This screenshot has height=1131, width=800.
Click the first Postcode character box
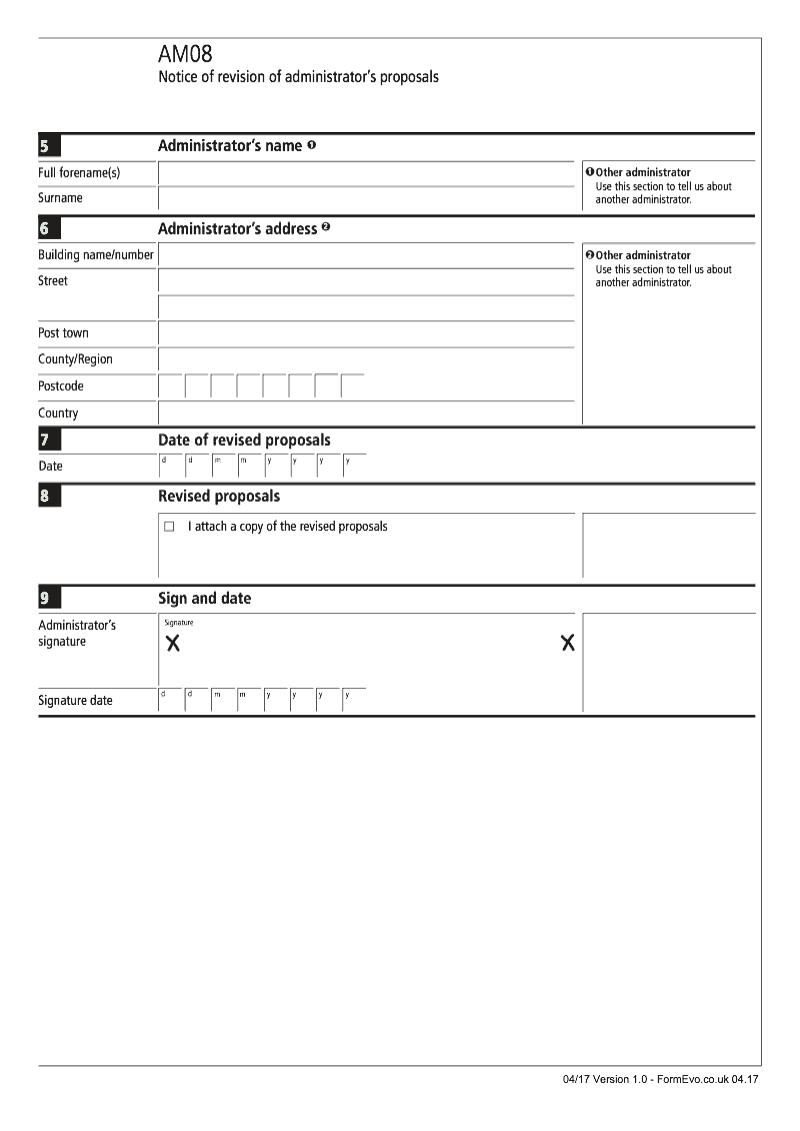[x=171, y=387]
